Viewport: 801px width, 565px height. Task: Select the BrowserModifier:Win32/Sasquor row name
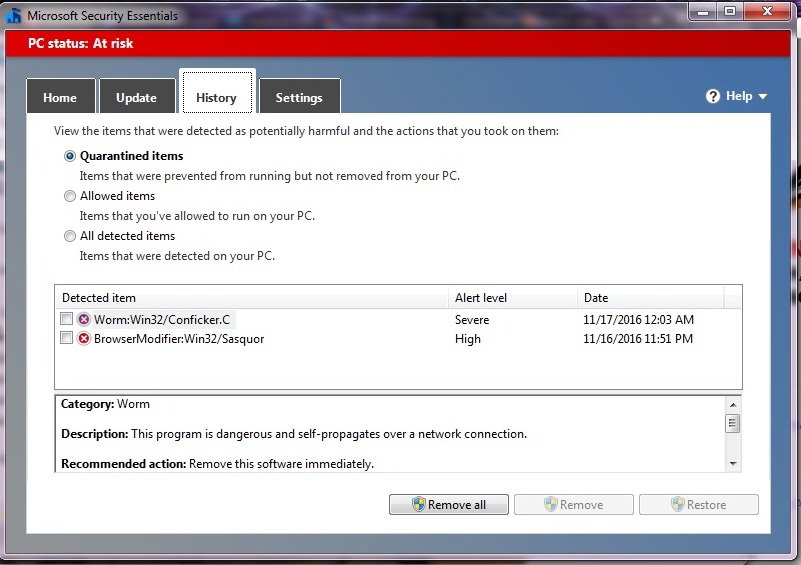click(179, 339)
